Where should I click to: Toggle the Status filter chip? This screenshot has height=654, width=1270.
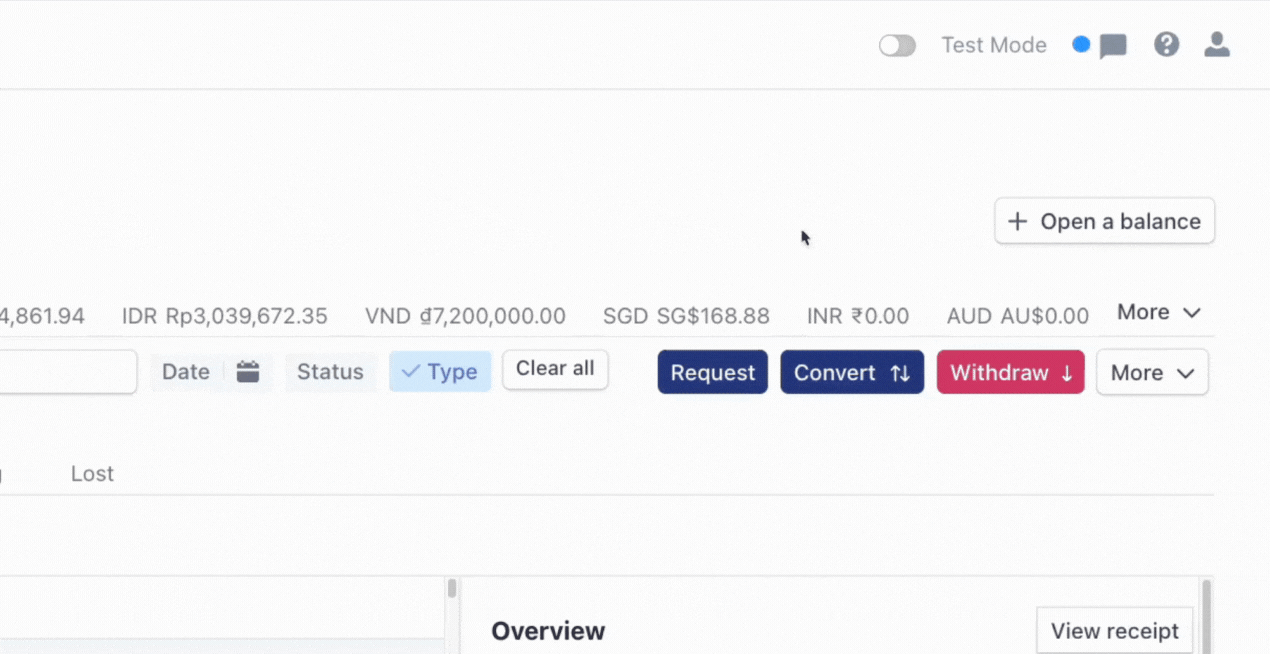[330, 372]
